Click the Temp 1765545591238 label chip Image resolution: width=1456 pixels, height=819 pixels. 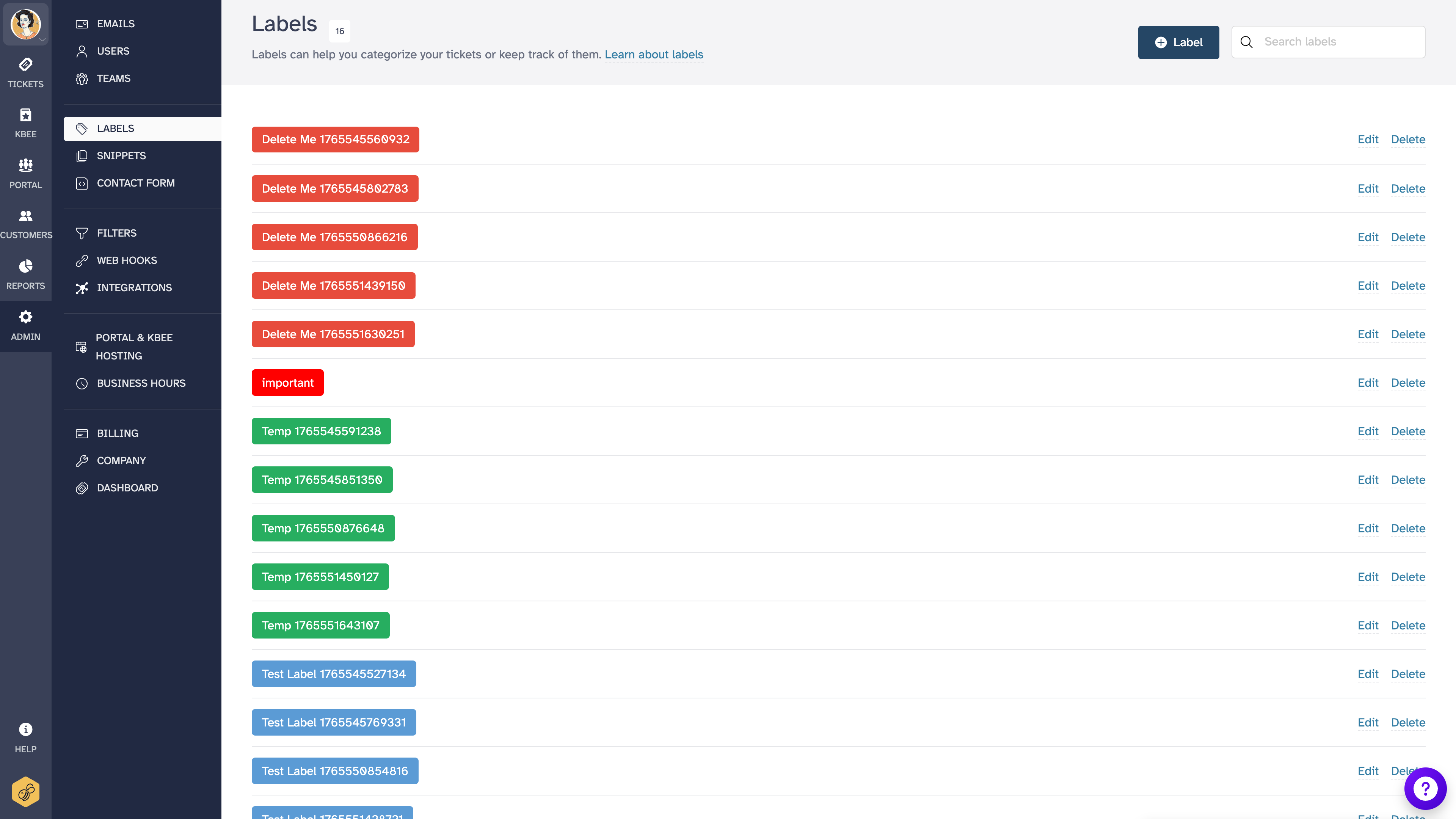(321, 431)
